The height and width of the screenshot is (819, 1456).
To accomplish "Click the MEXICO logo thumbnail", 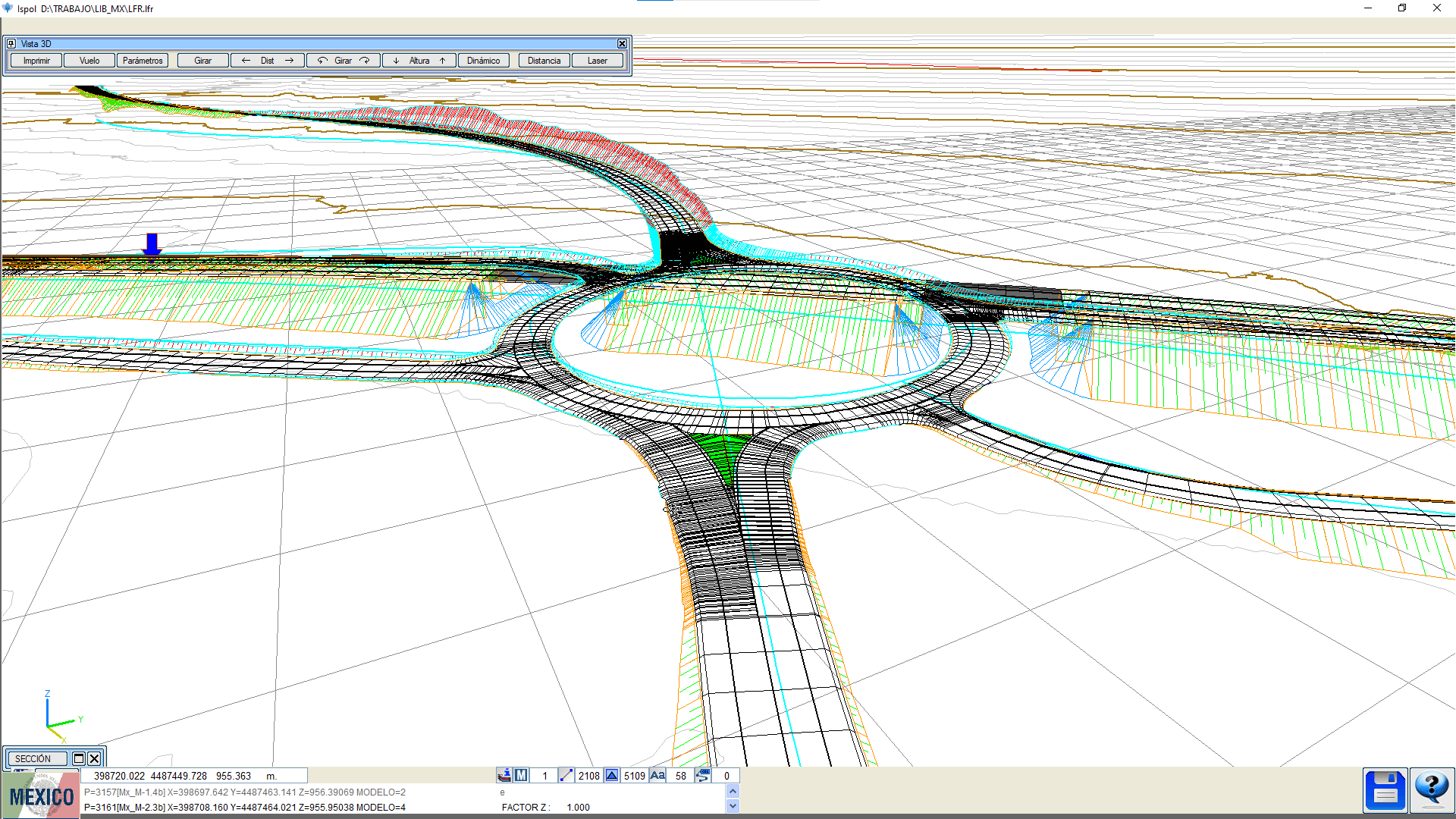I will [41, 795].
